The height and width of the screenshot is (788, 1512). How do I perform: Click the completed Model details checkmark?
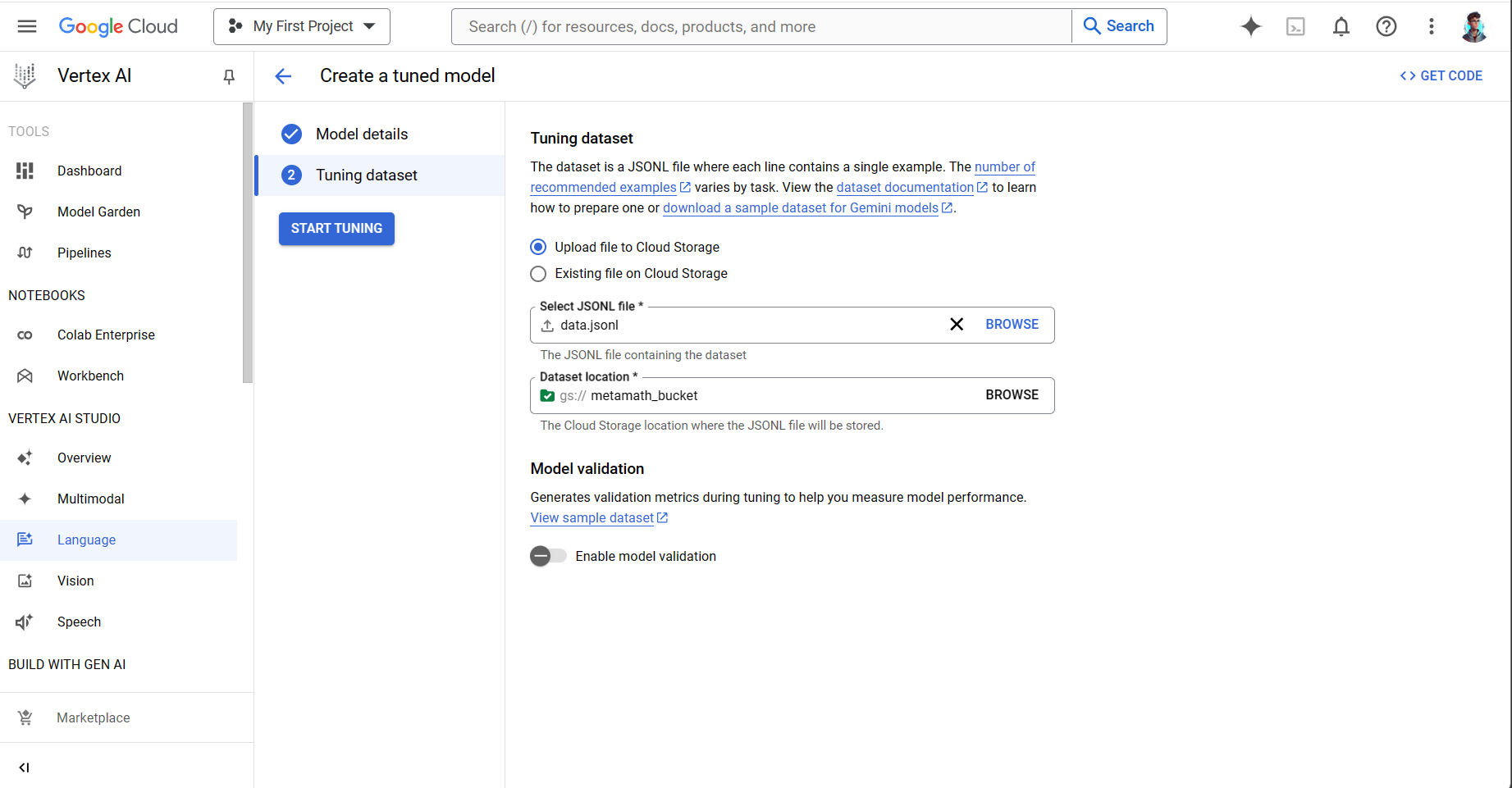pos(291,134)
